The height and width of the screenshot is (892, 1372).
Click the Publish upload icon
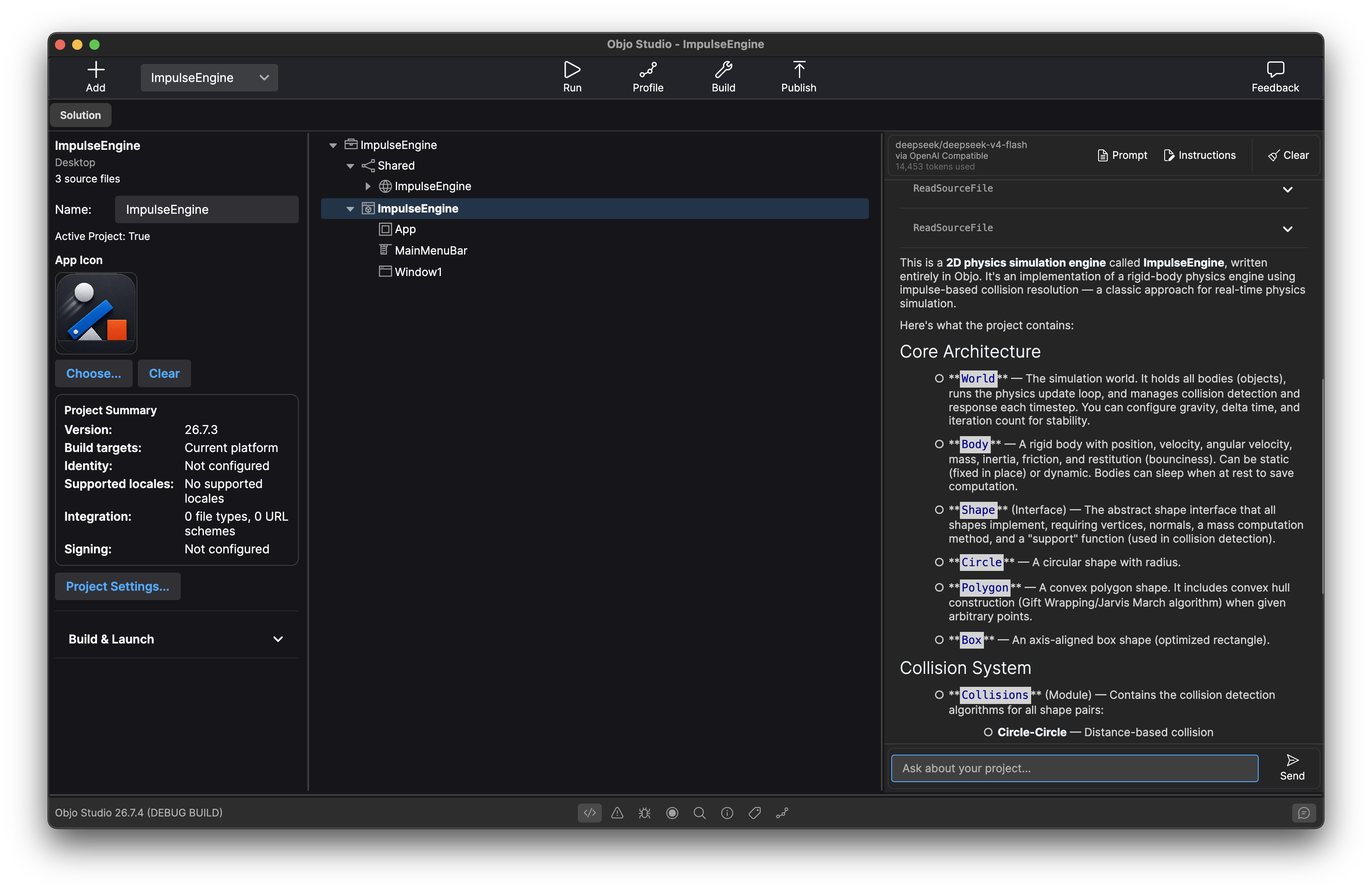click(x=798, y=70)
